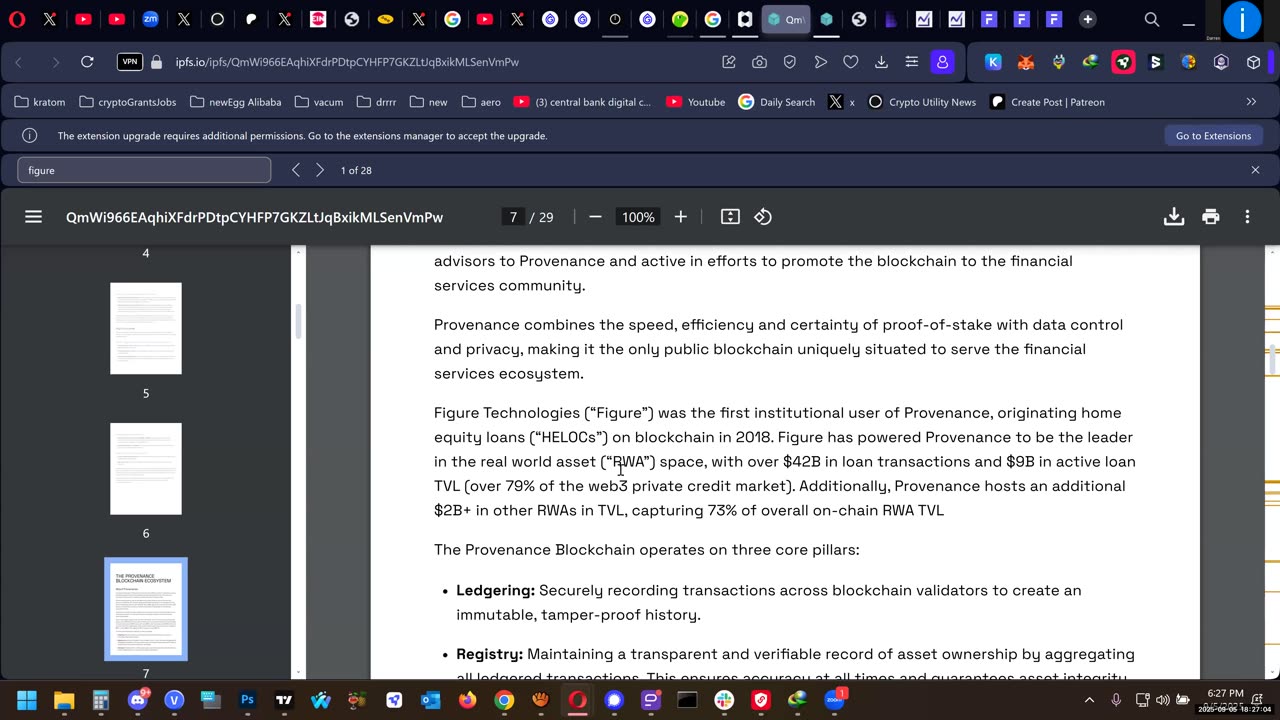Expand hidden bookmarks with double chevron
Screen dimensions: 1280x720
point(1251,102)
